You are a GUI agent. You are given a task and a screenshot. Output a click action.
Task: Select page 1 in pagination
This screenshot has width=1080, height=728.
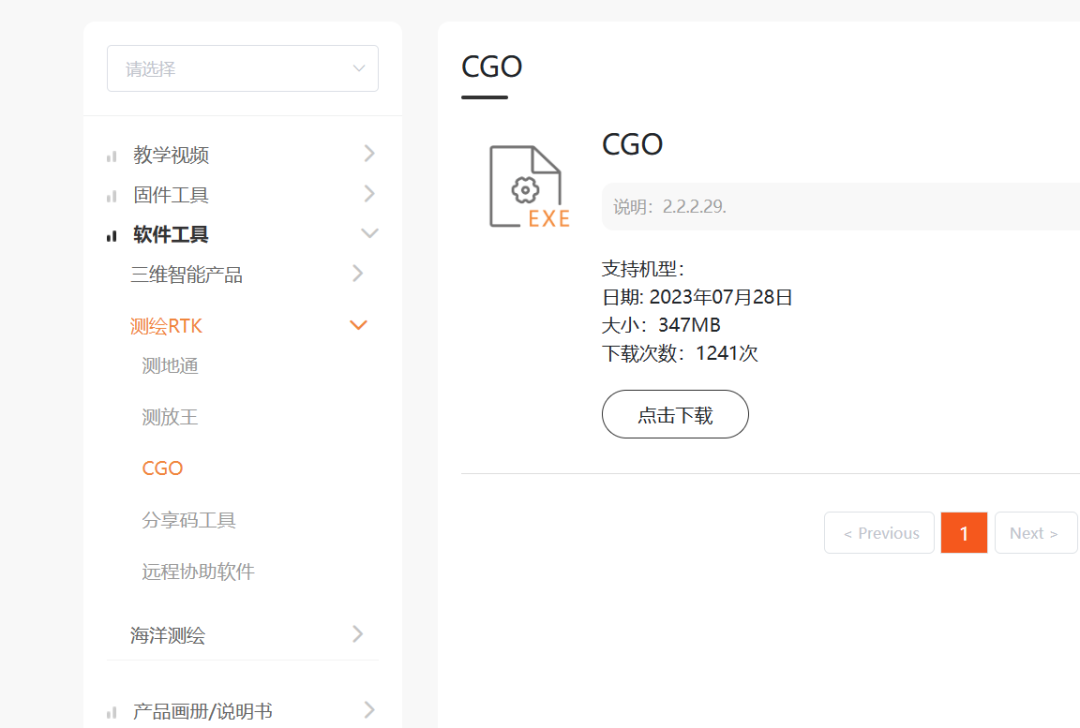point(964,532)
